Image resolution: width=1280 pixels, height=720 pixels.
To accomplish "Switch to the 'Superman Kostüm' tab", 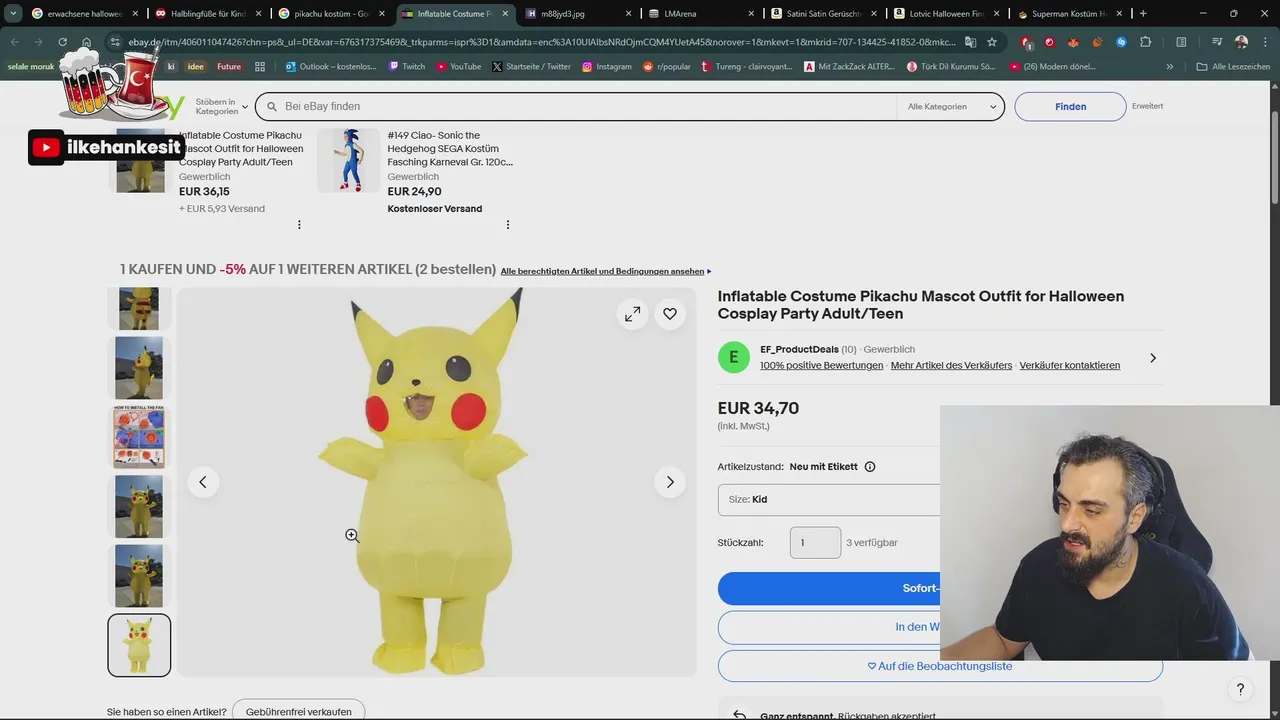I will (1070, 14).
